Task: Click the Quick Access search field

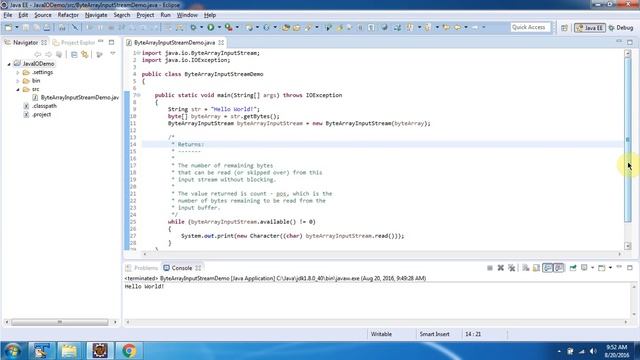Action: tap(530, 27)
